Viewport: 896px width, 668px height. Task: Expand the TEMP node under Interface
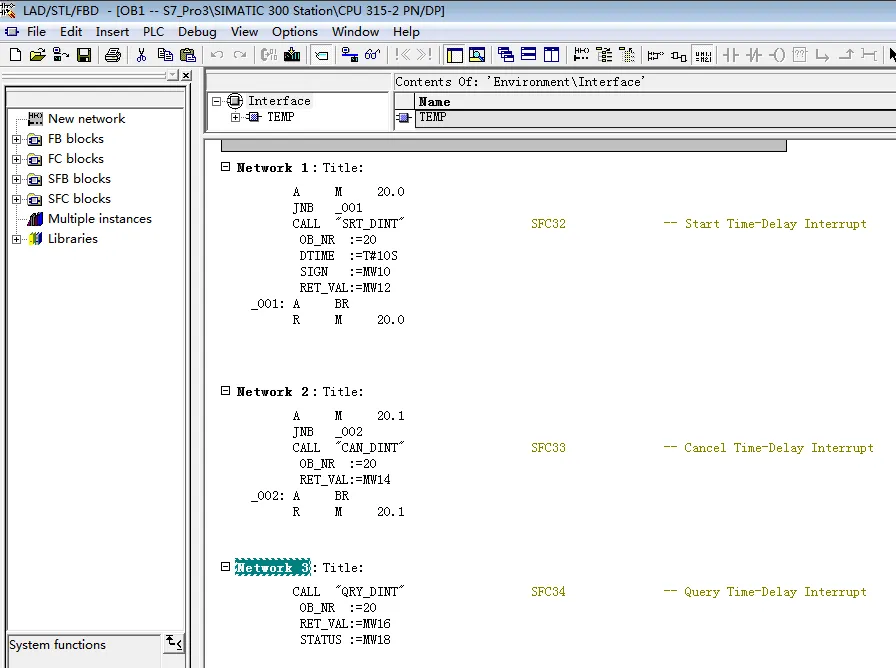pos(235,117)
